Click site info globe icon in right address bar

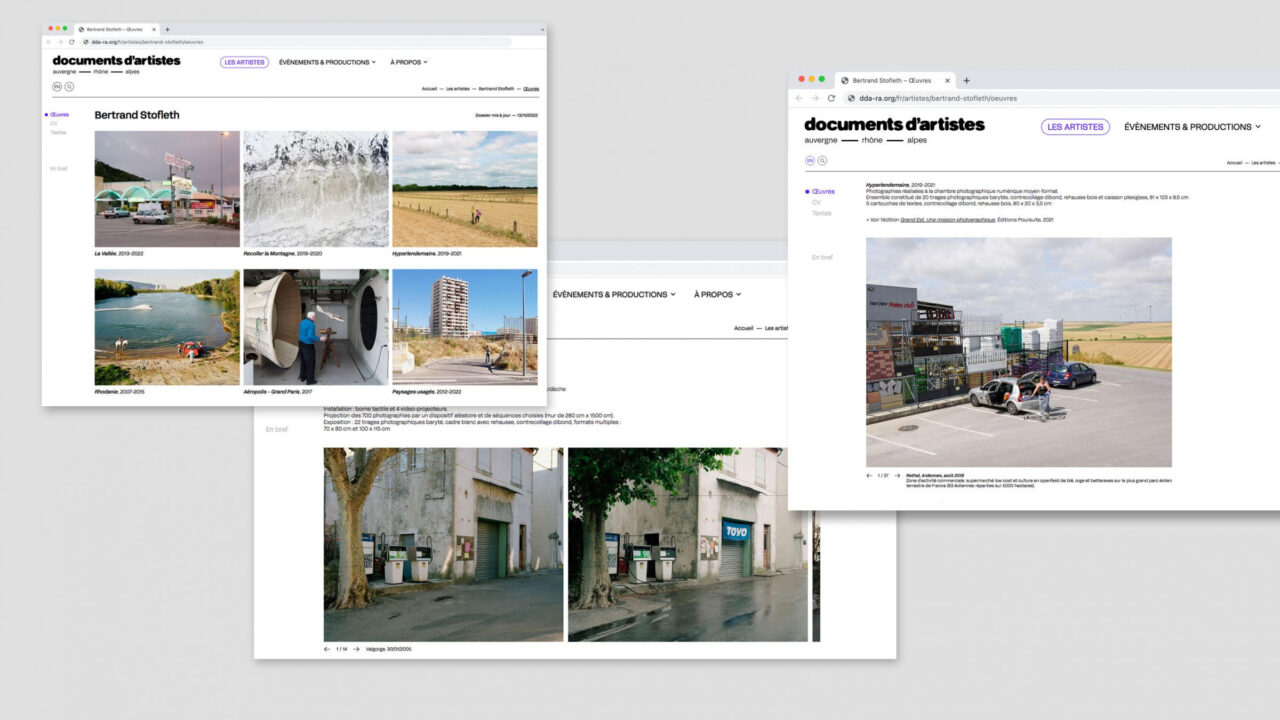pos(851,98)
